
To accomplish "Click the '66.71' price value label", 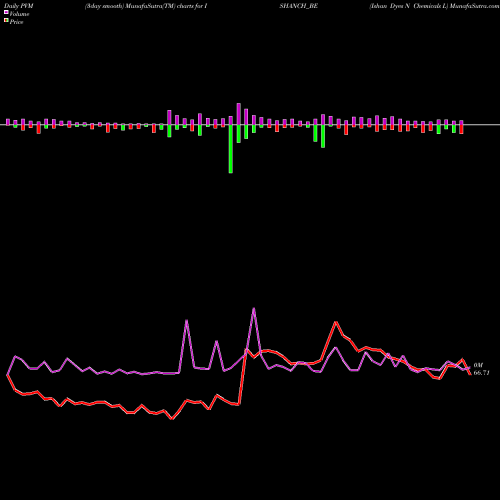I will point(481,373).
